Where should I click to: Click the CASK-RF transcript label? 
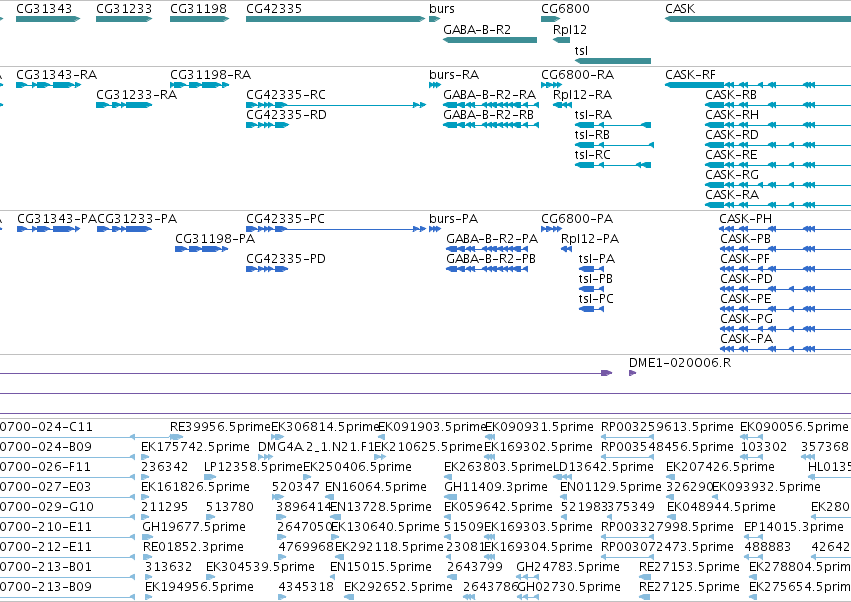pyautogui.click(x=690, y=75)
